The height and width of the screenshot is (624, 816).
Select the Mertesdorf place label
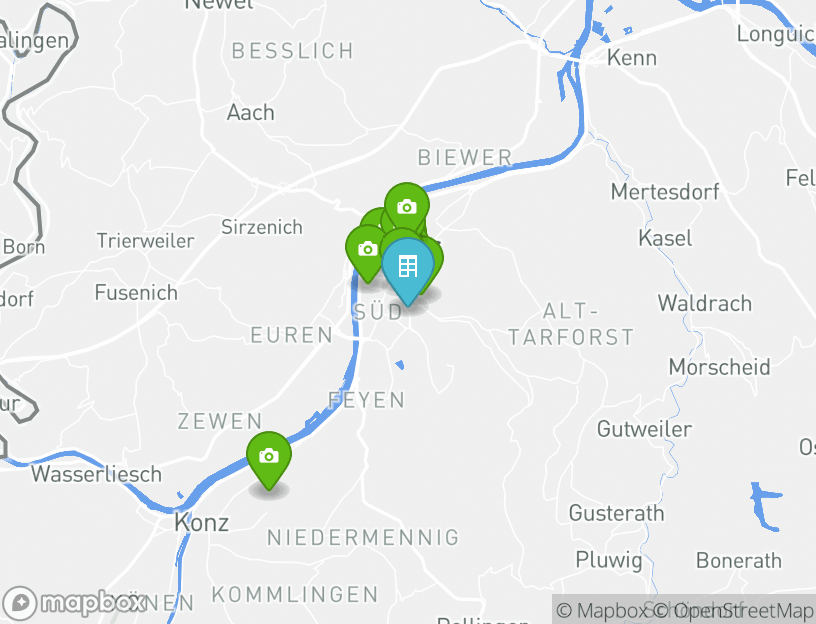pos(665,192)
